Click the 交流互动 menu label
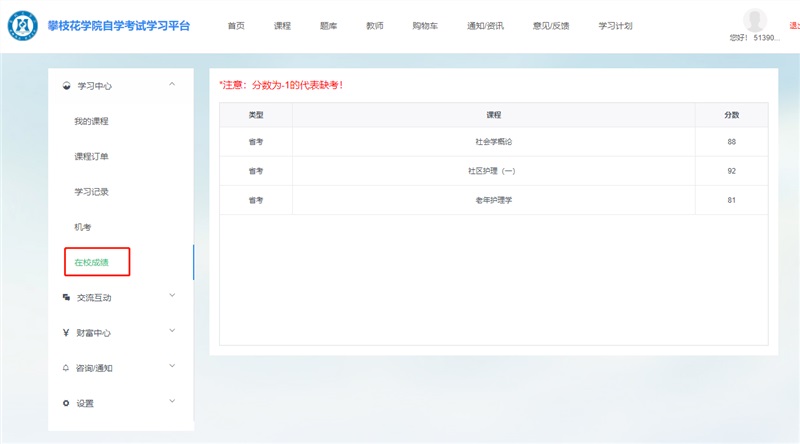Viewport: 800px width, 444px height. tap(94, 298)
